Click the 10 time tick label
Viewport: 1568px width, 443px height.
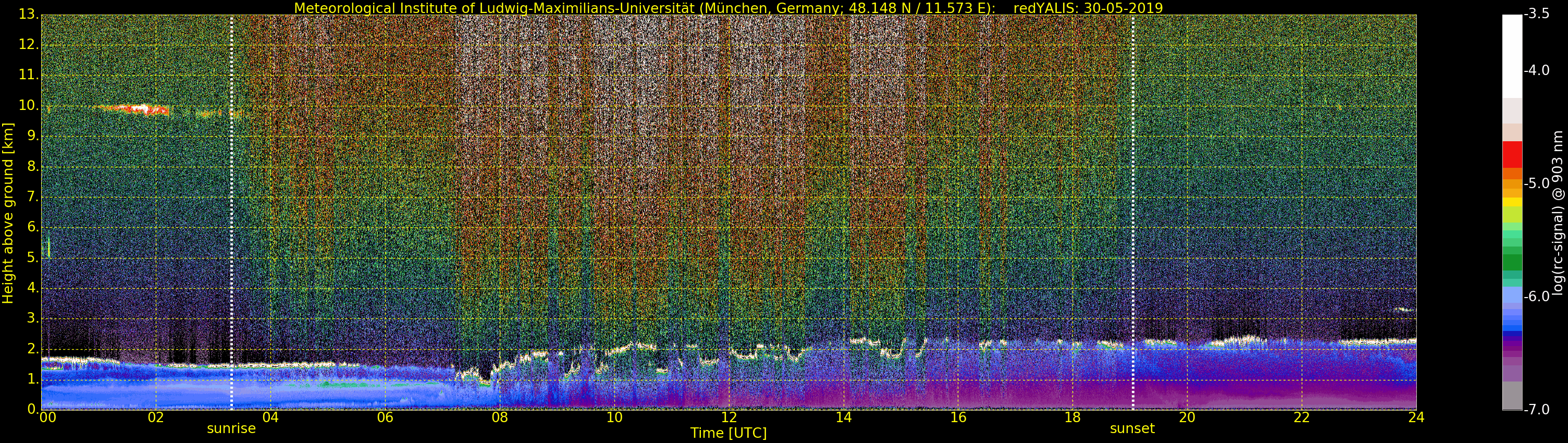point(614,417)
